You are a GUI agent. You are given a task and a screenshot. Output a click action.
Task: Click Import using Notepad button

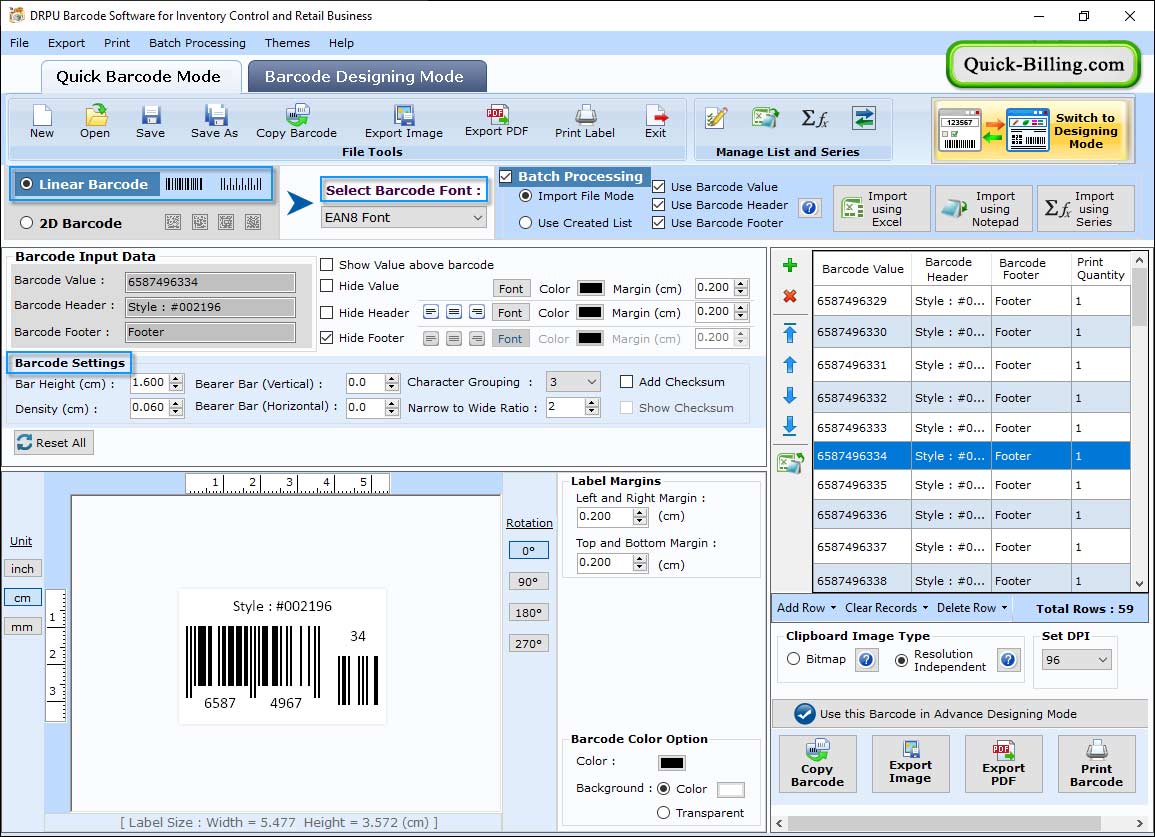point(983,209)
